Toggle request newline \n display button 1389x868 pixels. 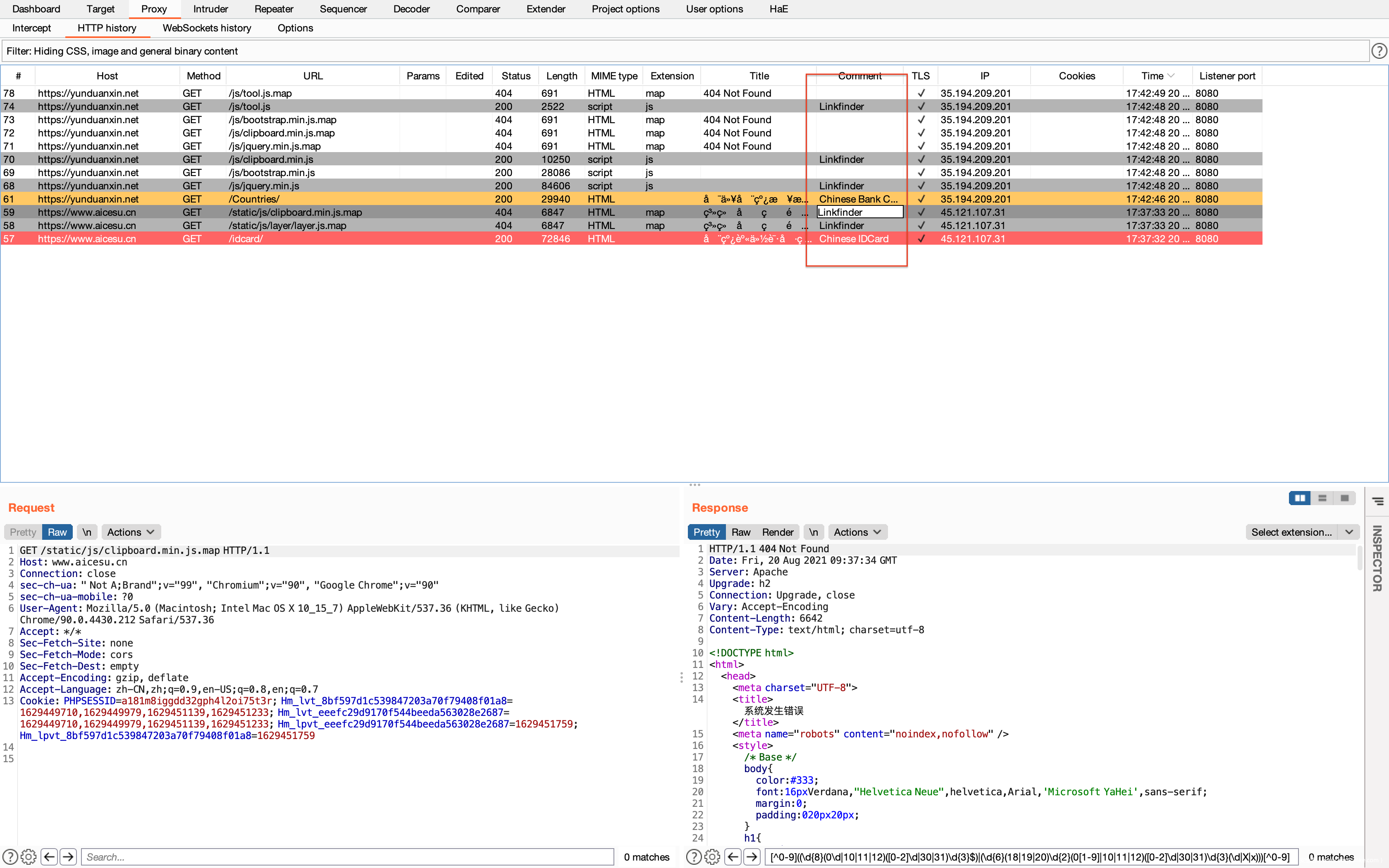87,532
